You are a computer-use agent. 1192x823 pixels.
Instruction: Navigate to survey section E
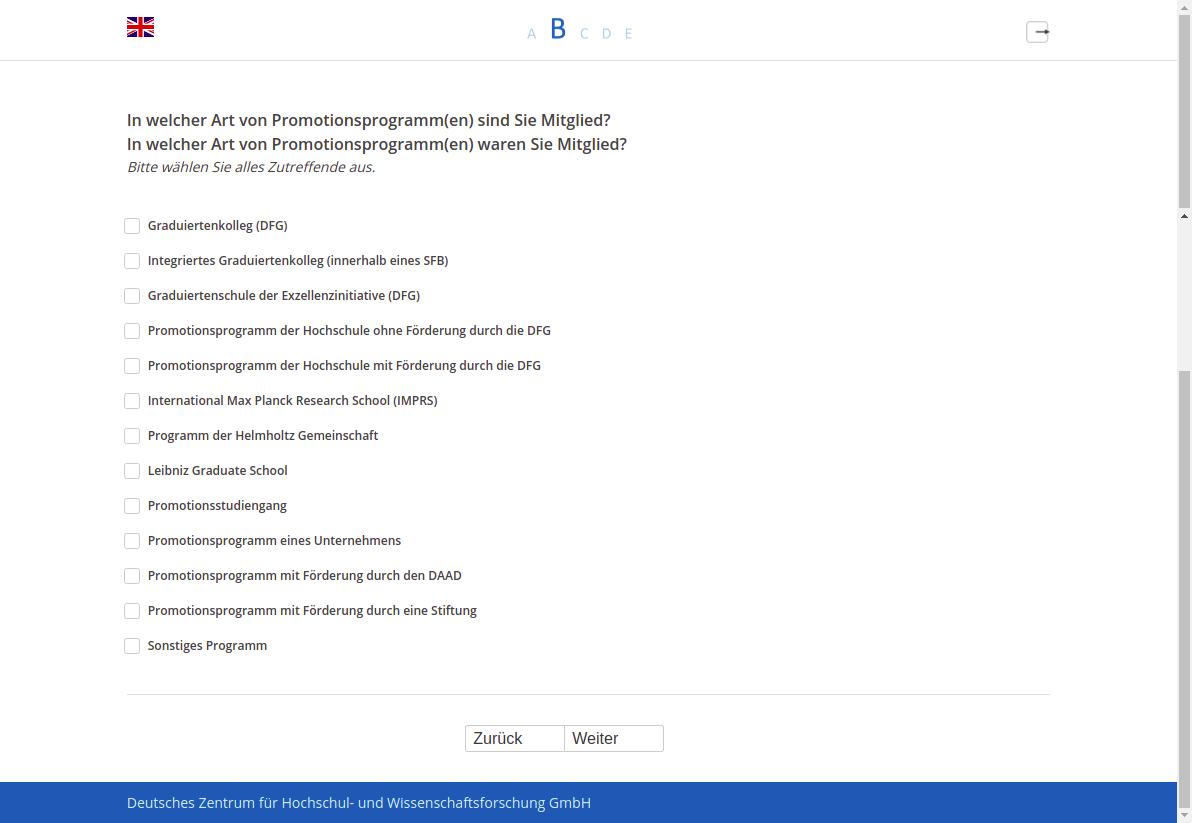(x=629, y=33)
